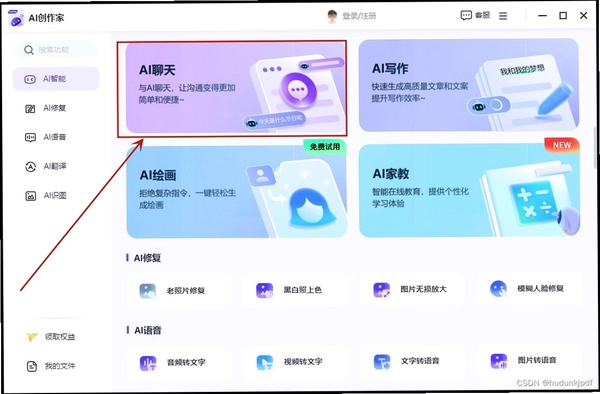Click the 领取权益 crown icon
The width and height of the screenshot is (600, 394).
click(x=32, y=337)
